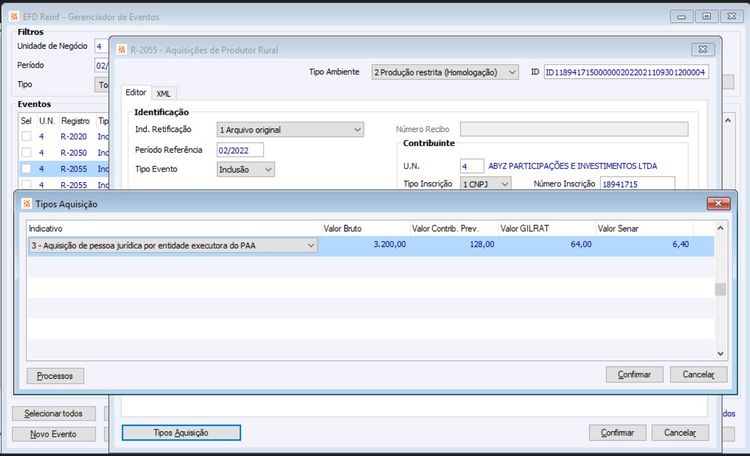Click the Número Recibo field
750x456 pixels.
point(574,129)
